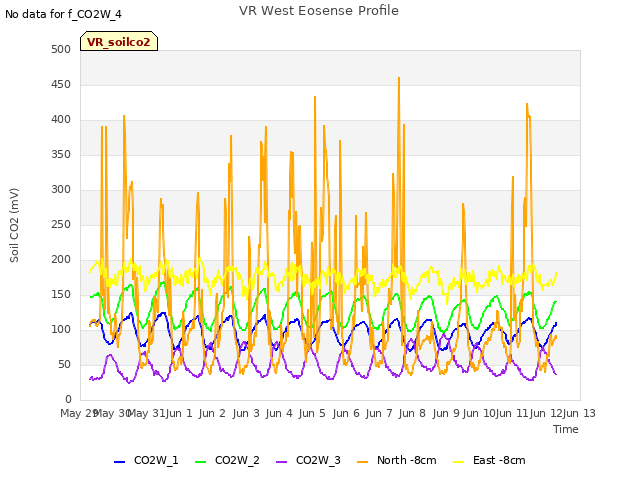Click the 0 y-axis tick label
This screenshot has height=480, width=640.
[68, 399]
